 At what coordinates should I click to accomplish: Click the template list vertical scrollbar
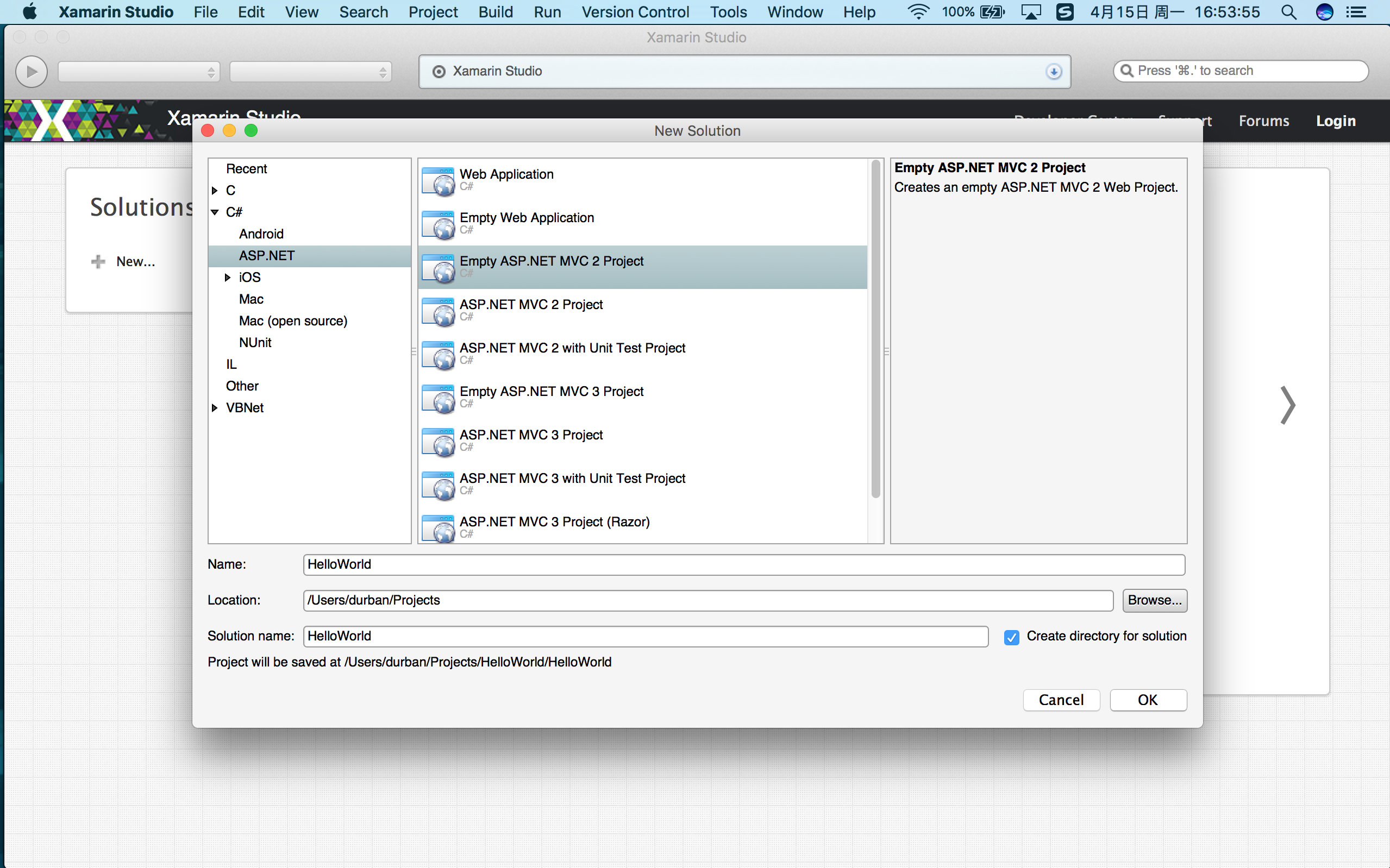click(875, 329)
